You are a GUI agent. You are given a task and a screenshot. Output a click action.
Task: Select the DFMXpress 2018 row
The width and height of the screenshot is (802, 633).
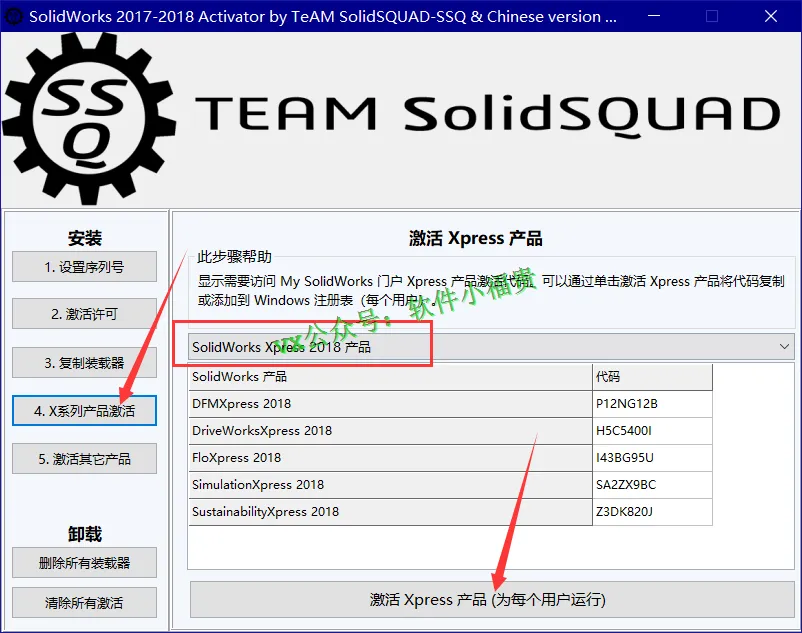coord(450,404)
